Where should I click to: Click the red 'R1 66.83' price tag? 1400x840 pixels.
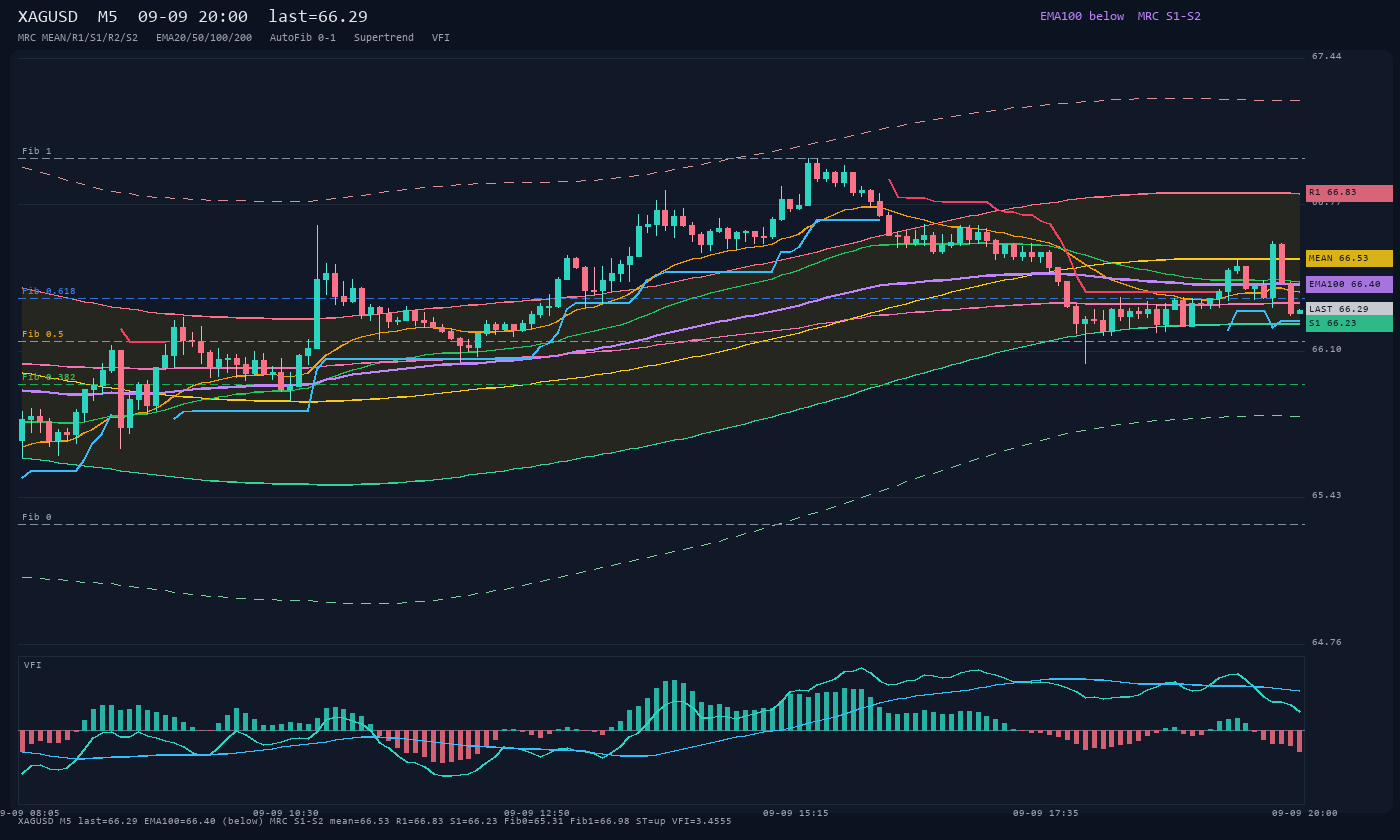point(1349,193)
